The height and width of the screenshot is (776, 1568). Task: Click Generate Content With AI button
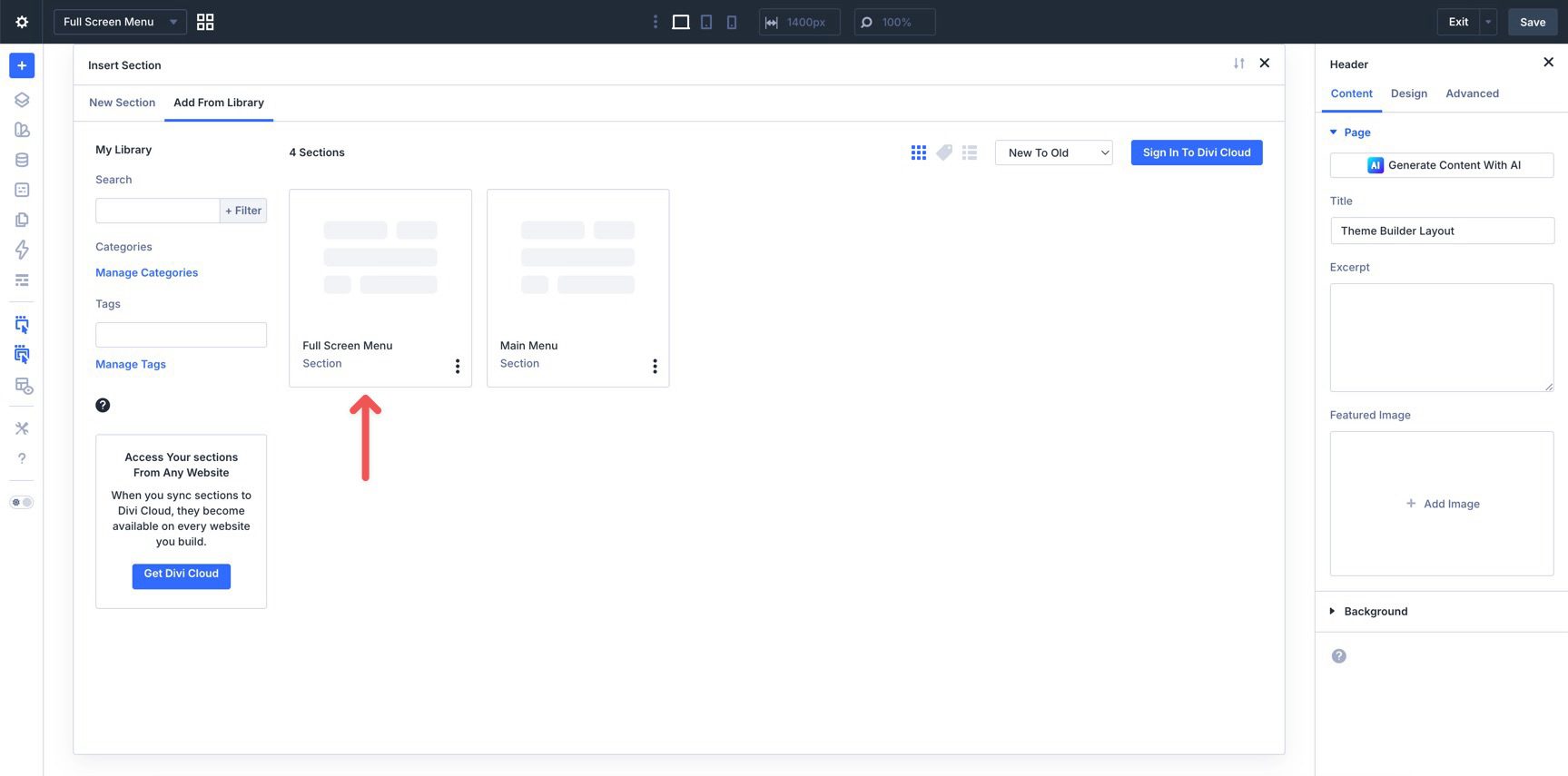(1442, 165)
